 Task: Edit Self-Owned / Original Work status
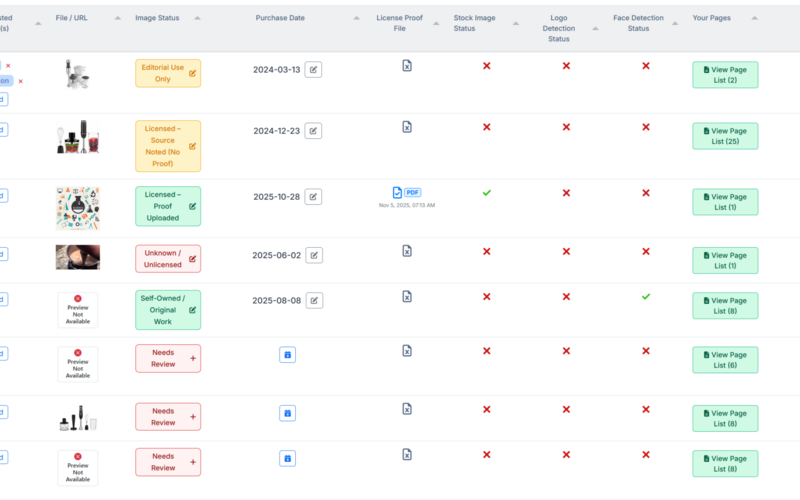tap(192, 310)
